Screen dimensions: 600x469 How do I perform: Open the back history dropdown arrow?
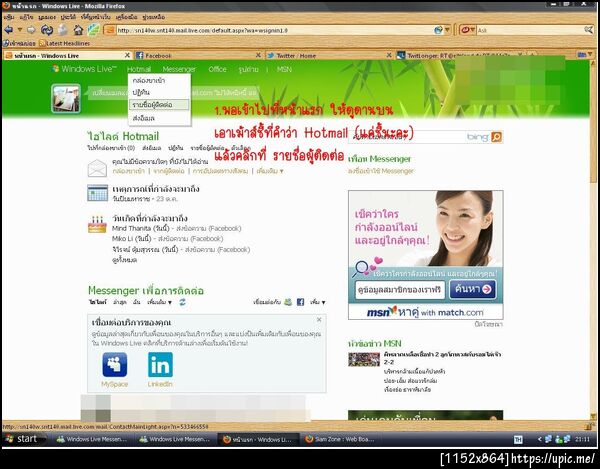click(x=20, y=30)
